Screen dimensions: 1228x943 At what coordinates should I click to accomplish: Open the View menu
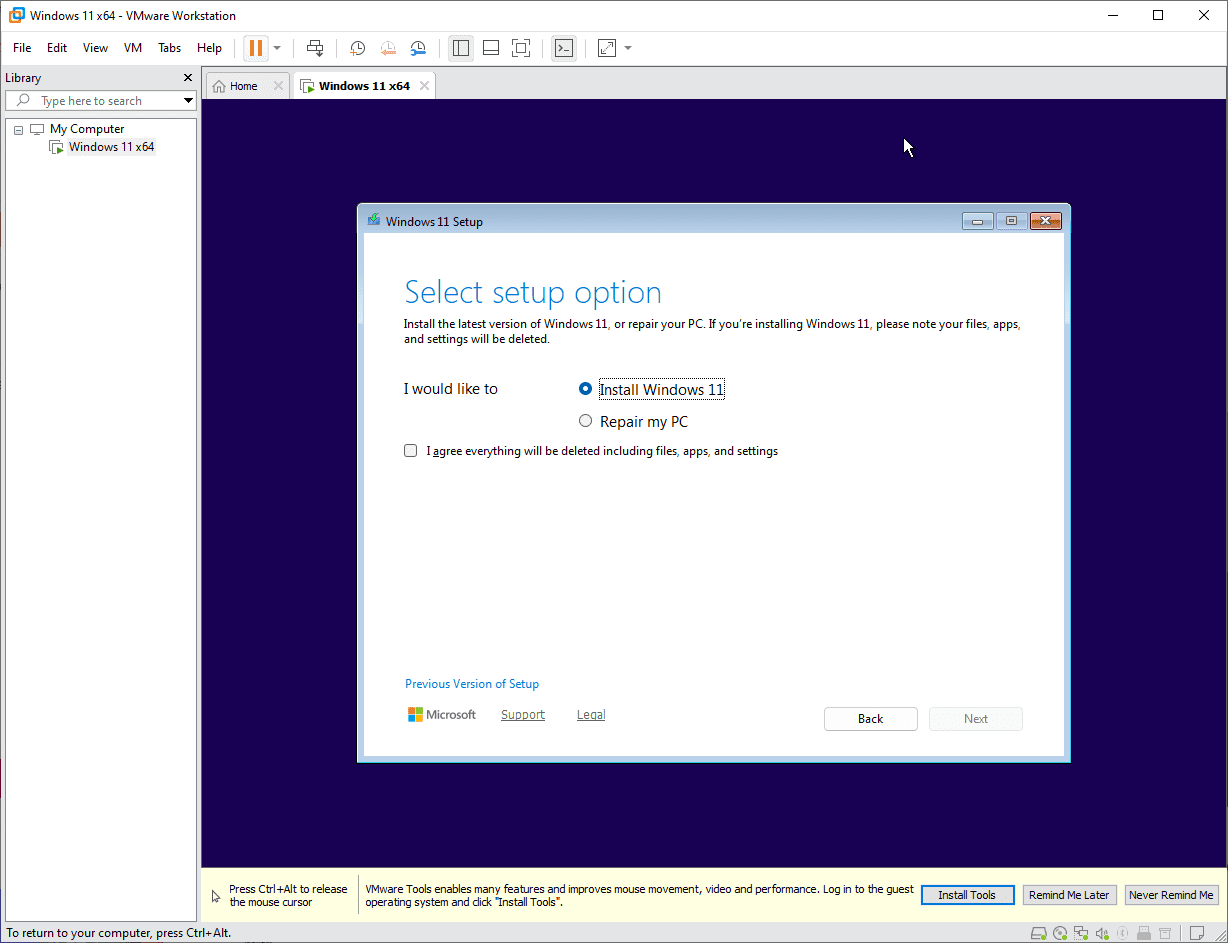click(x=95, y=48)
